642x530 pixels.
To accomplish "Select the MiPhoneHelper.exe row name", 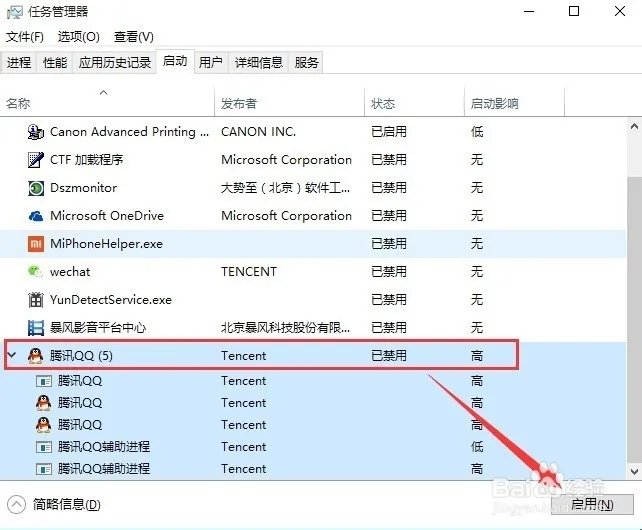I will click(x=106, y=244).
